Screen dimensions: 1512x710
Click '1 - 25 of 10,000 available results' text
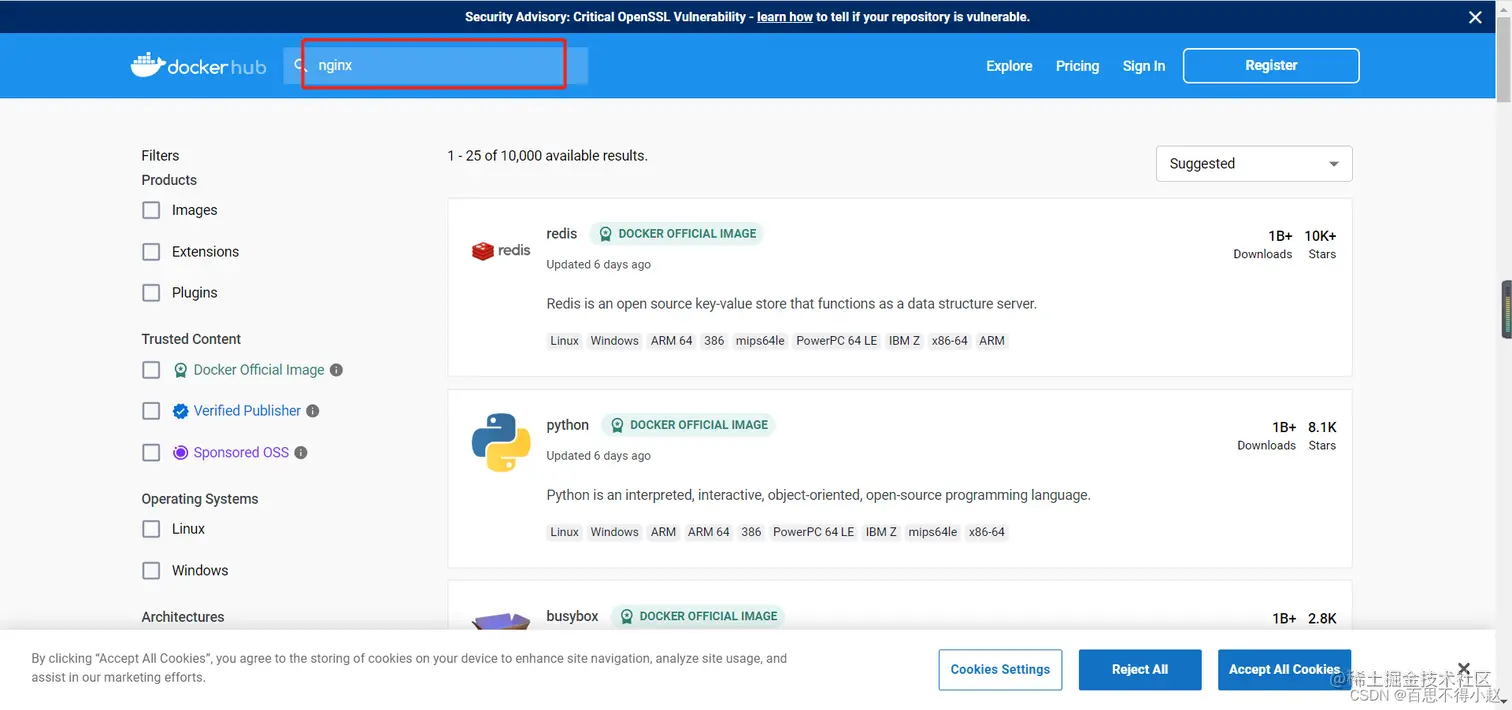pos(547,156)
